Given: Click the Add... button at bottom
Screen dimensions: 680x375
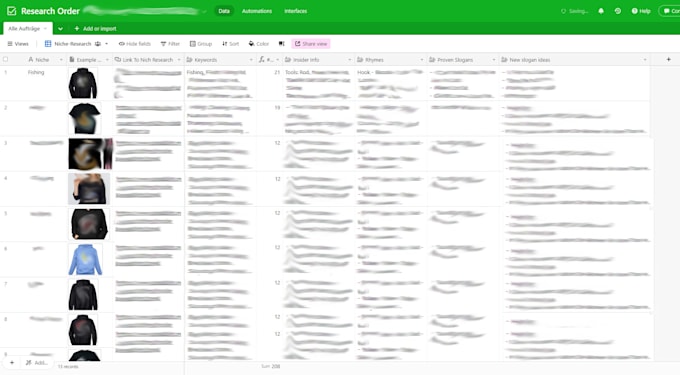Looking at the screenshot, I should click(x=36, y=362).
